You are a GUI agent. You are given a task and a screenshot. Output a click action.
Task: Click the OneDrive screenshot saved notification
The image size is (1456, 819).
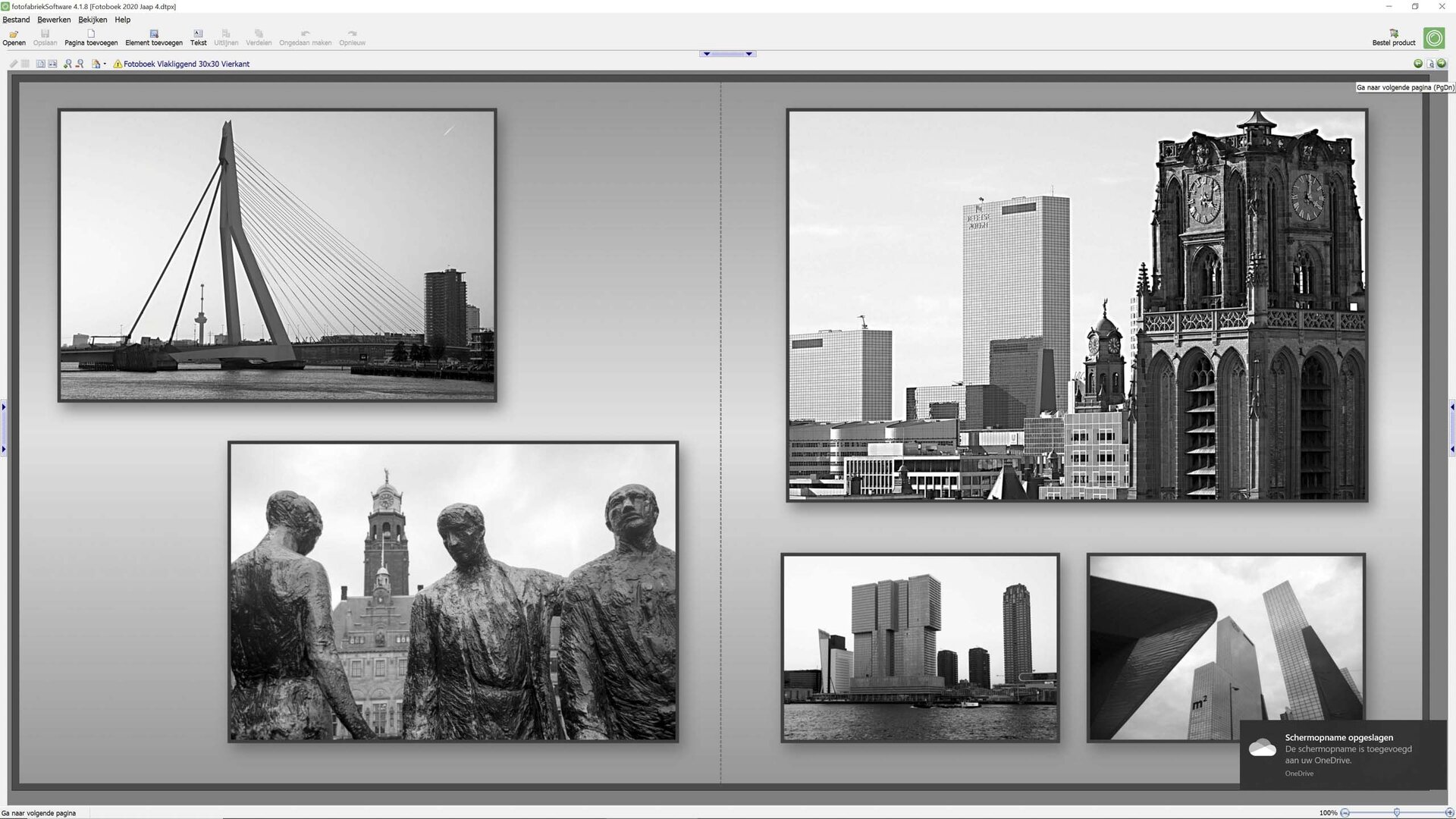[1343, 755]
